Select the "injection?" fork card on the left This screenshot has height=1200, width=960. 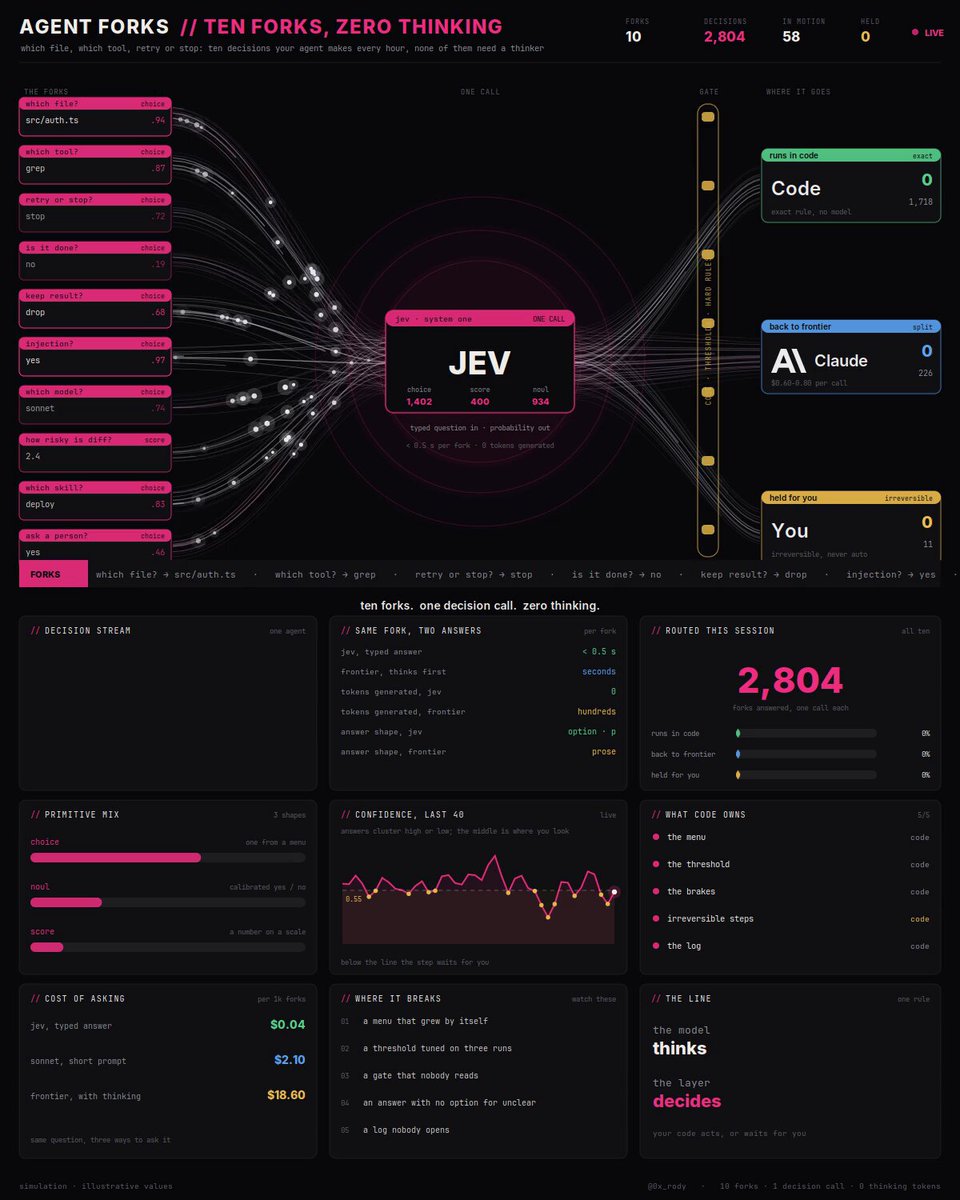coord(95,358)
